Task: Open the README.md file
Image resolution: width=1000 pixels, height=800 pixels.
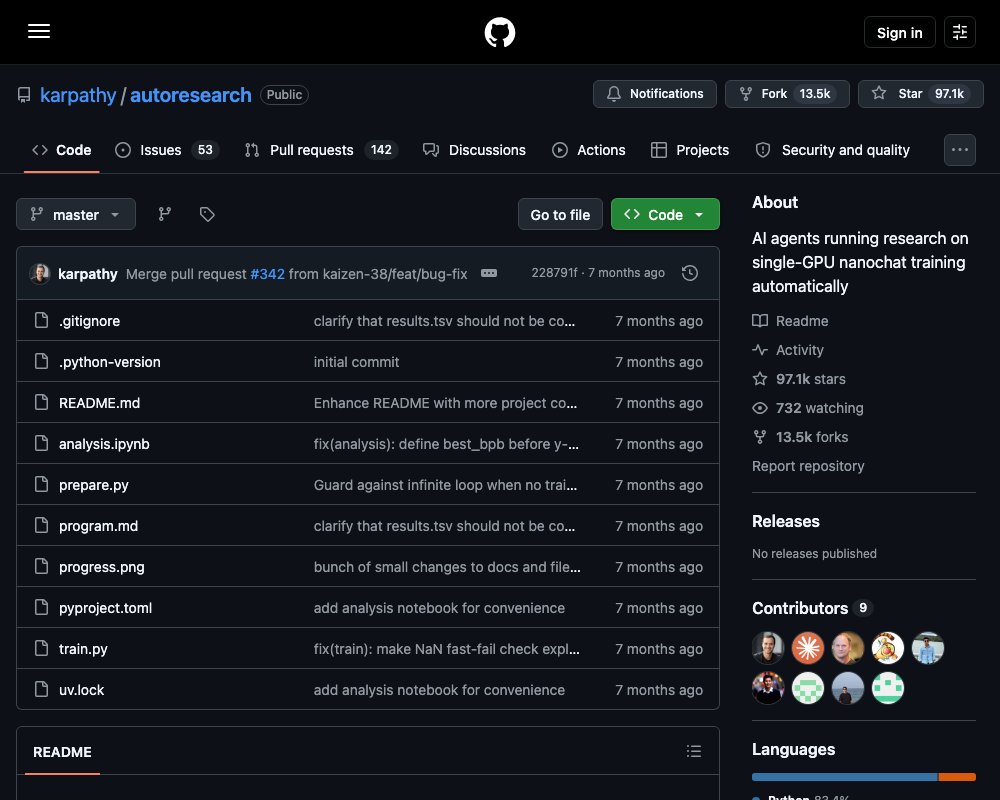Action: [x=99, y=403]
